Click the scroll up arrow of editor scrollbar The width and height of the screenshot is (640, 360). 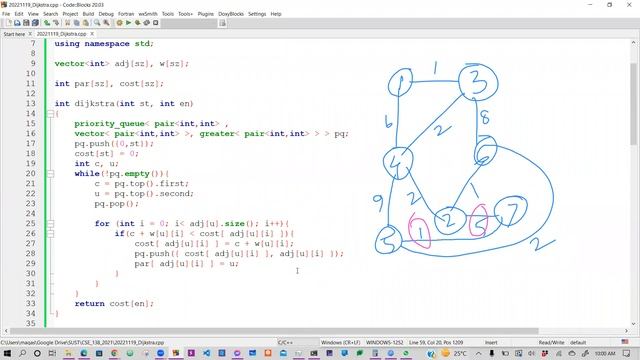(633, 42)
